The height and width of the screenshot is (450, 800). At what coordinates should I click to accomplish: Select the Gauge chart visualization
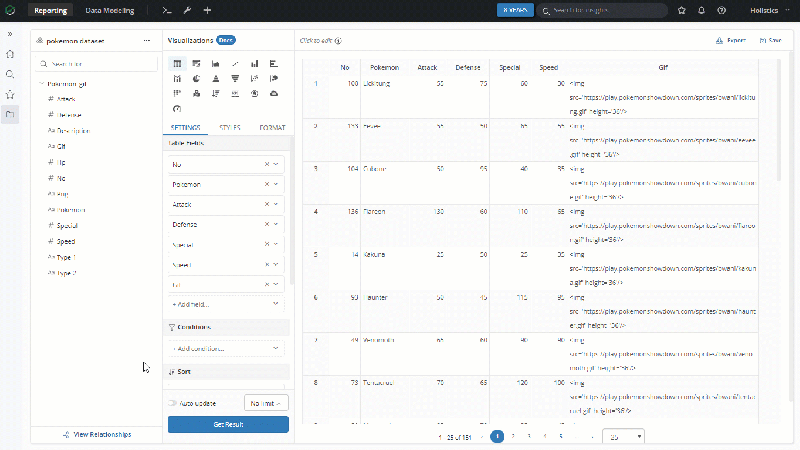pos(177,109)
